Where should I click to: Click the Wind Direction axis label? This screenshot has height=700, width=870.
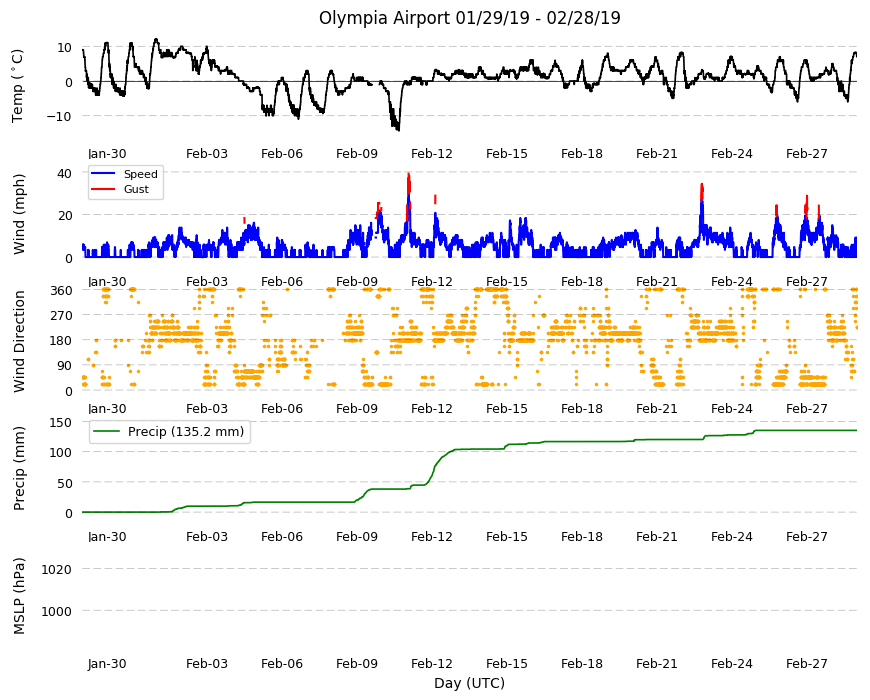click(19, 341)
